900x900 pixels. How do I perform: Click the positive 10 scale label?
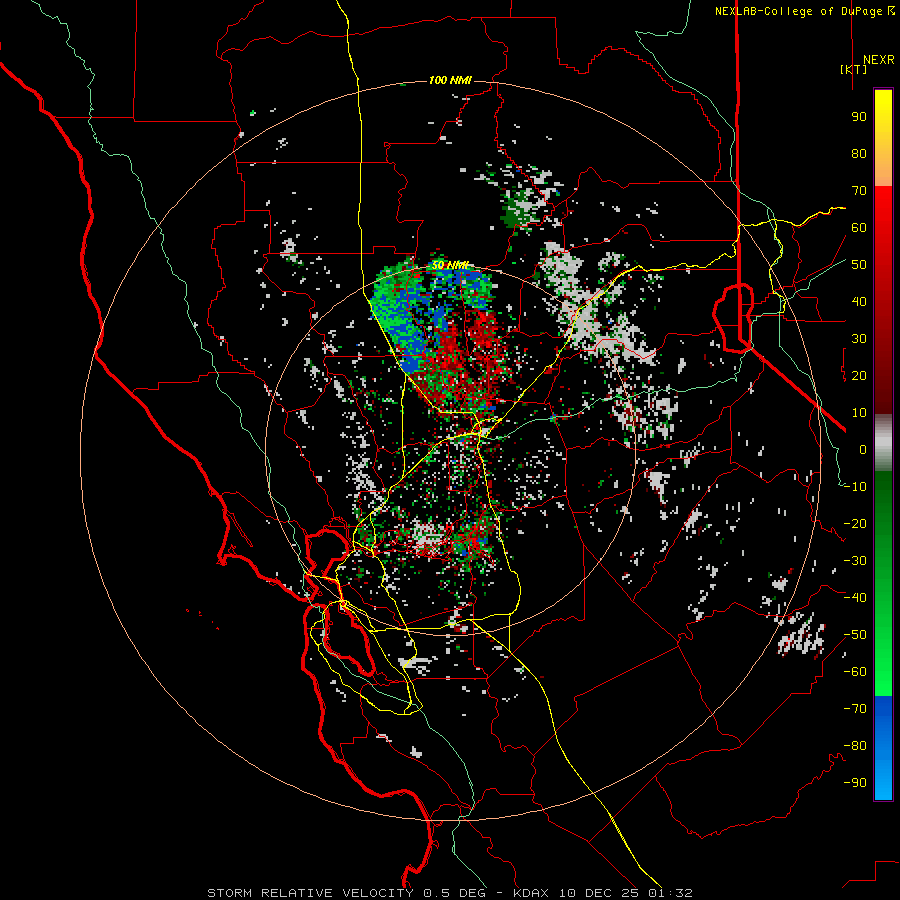pos(859,413)
